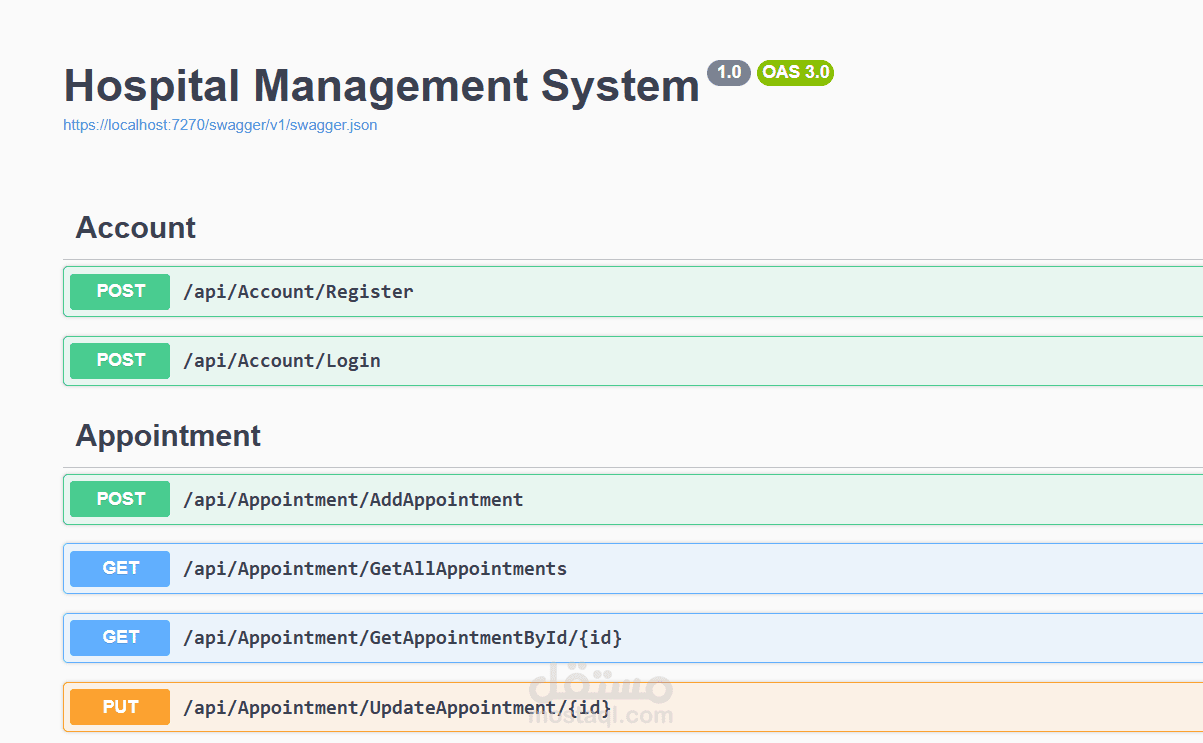Select the Register endpoint path text
Viewport: 1203px width, 743px height.
pos(297,291)
